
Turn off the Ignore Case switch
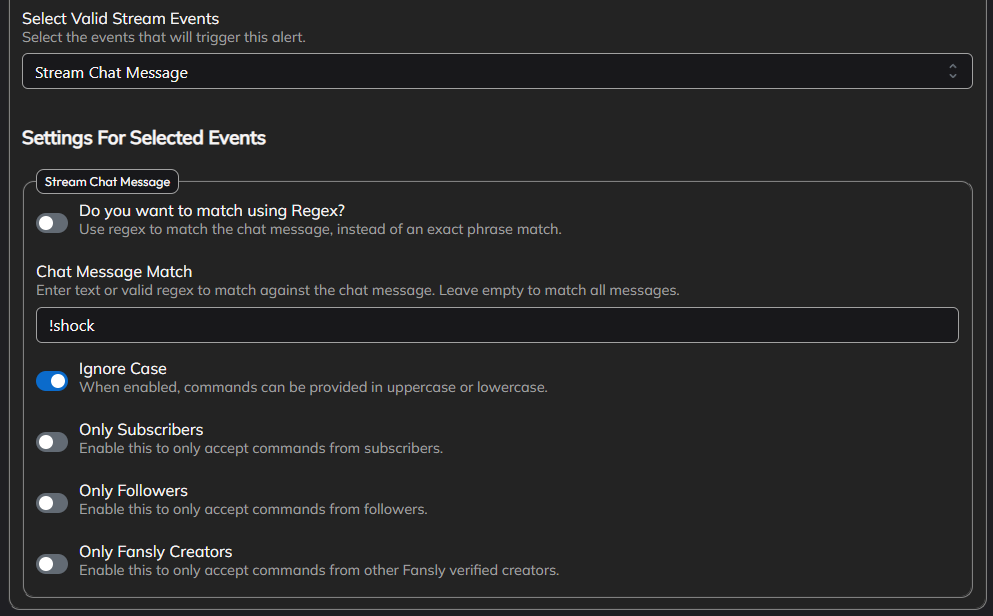pyautogui.click(x=52, y=381)
